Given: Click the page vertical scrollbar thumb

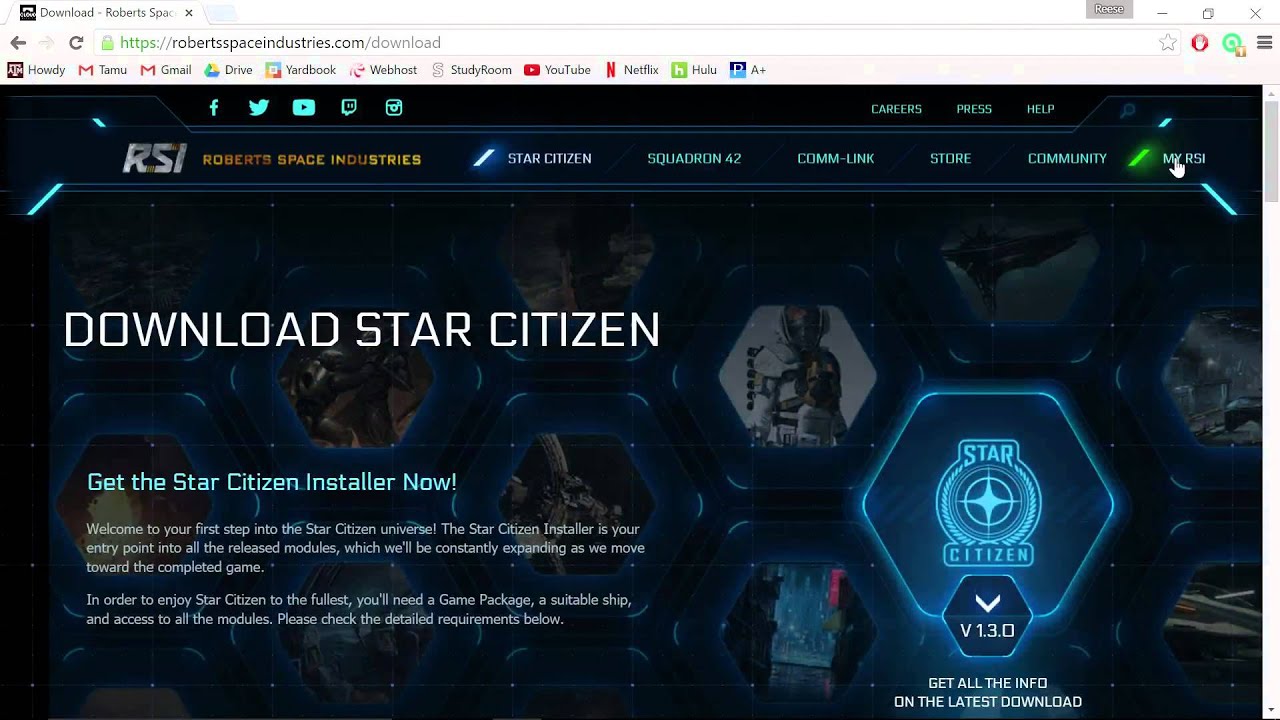Looking at the screenshot, I should click(1271, 150).
